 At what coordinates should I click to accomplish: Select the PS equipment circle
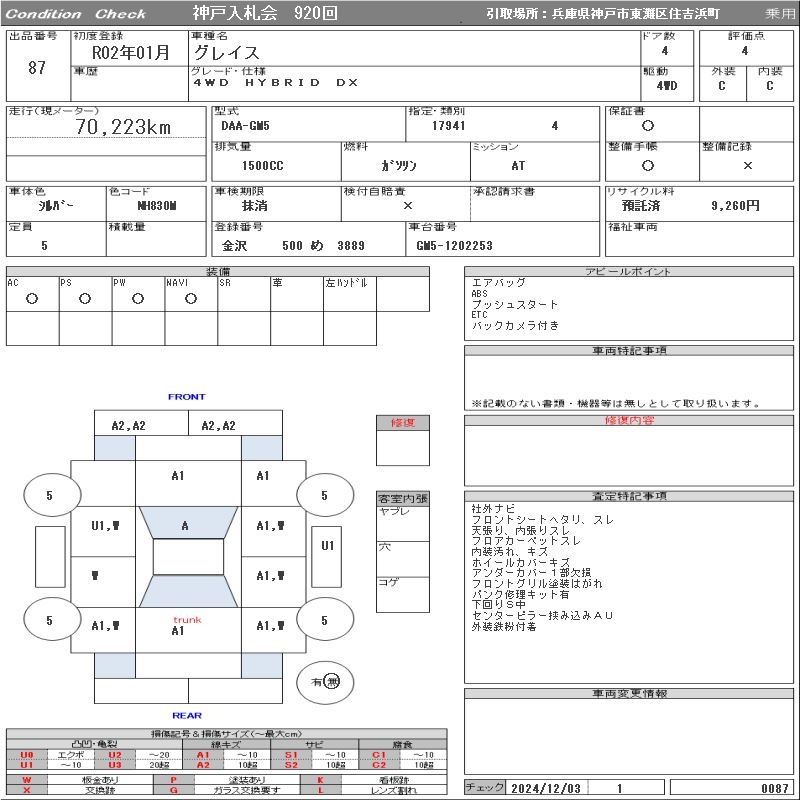(85, 299)
